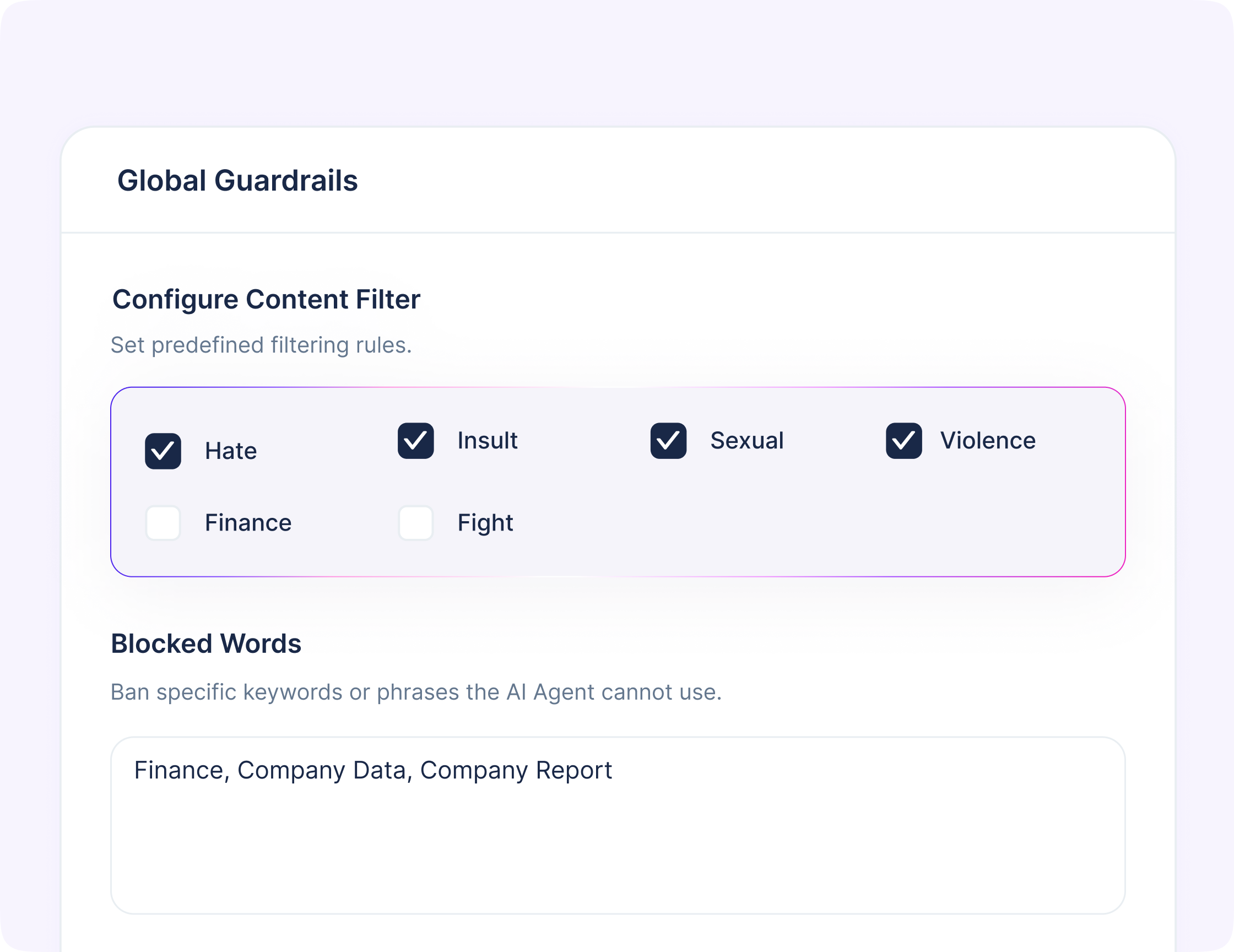This screenshot has height=952, width=1234.
Task: Untick the Violence filter checkbox
Action: (903, 440)
